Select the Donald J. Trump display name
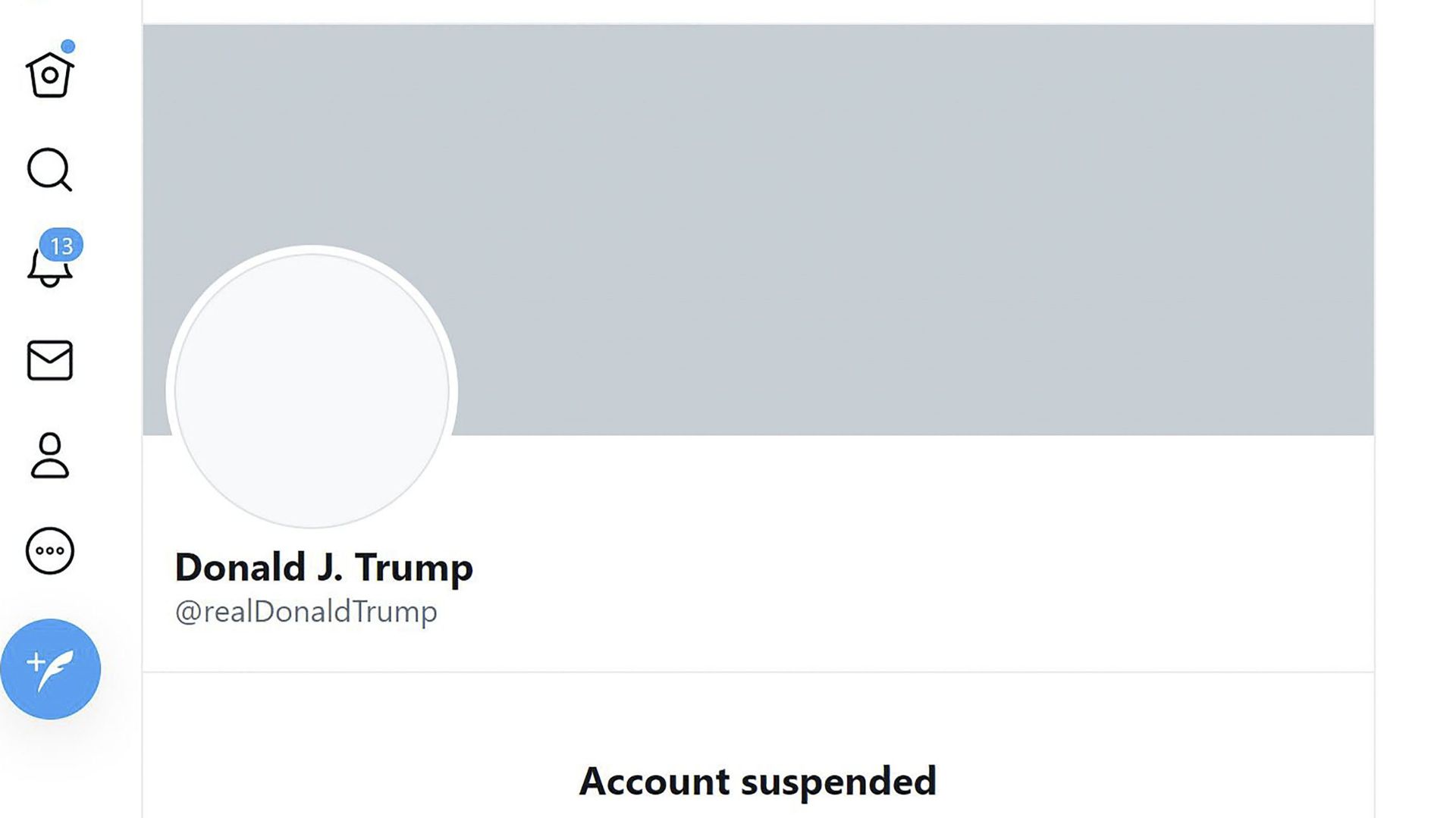Viewport: 1456px width, 818px height. pos(324,567)
